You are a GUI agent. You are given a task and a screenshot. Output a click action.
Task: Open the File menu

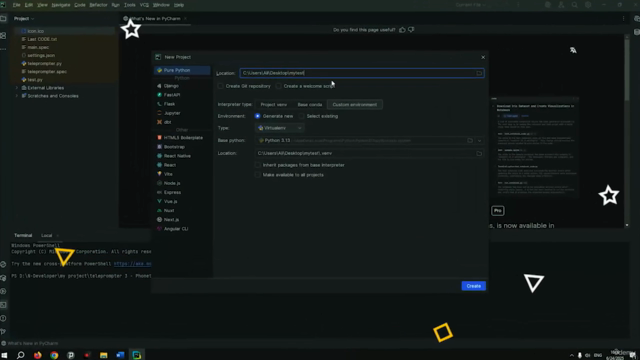coord(16,5)
